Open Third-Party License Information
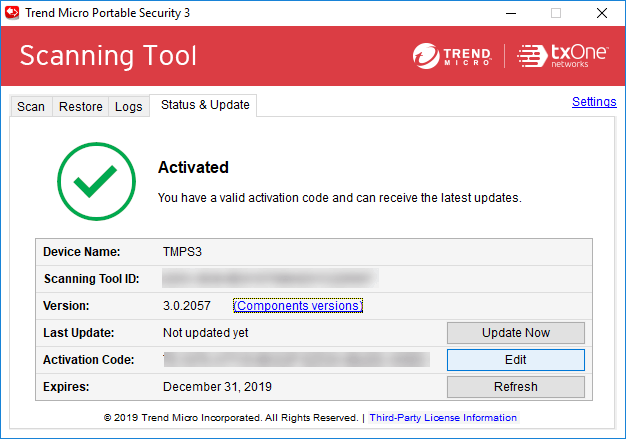 tap(443, 418)
